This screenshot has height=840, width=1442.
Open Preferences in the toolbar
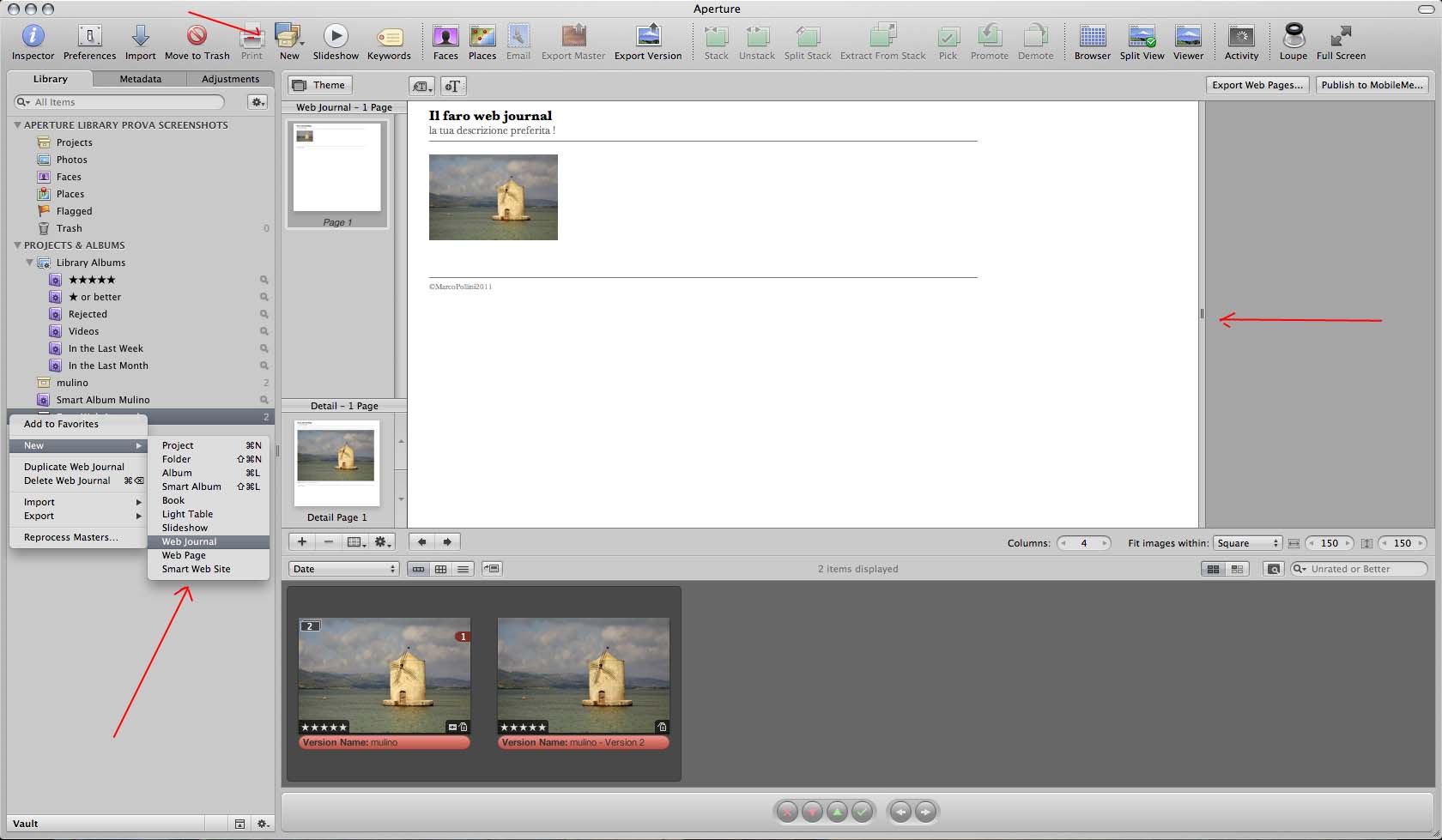pos(89,42)
